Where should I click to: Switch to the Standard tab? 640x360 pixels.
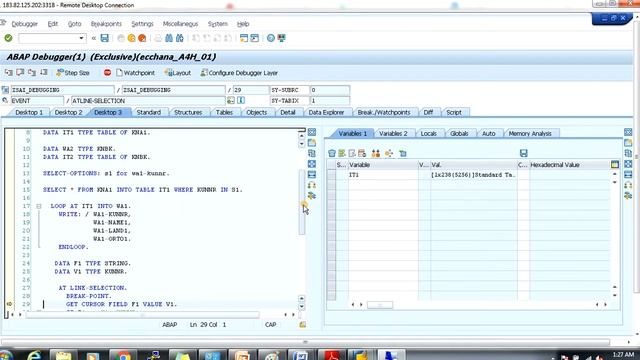pyautogui.click(x=149, y=112)
